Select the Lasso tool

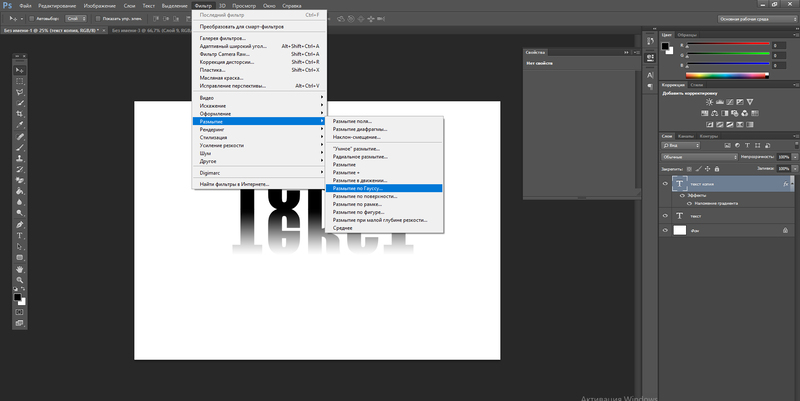18,92
